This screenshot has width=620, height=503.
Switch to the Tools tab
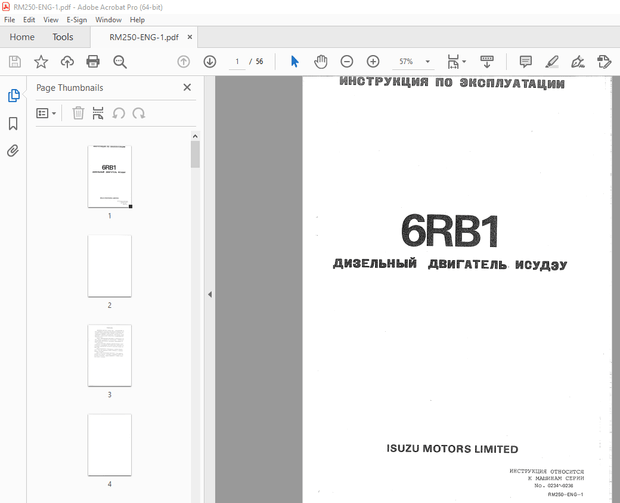point(63,37)
